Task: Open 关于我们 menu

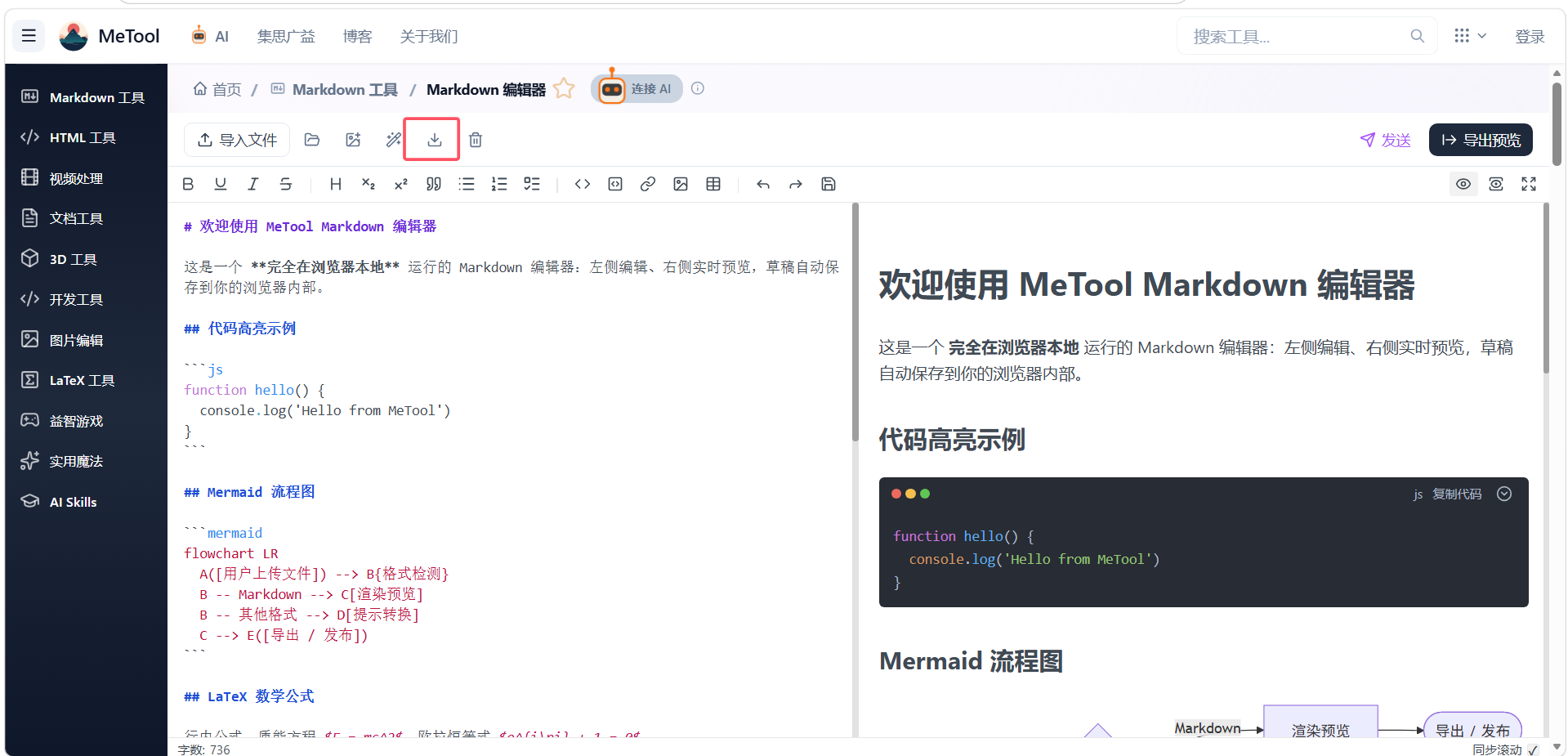Action: coord(429,36)
